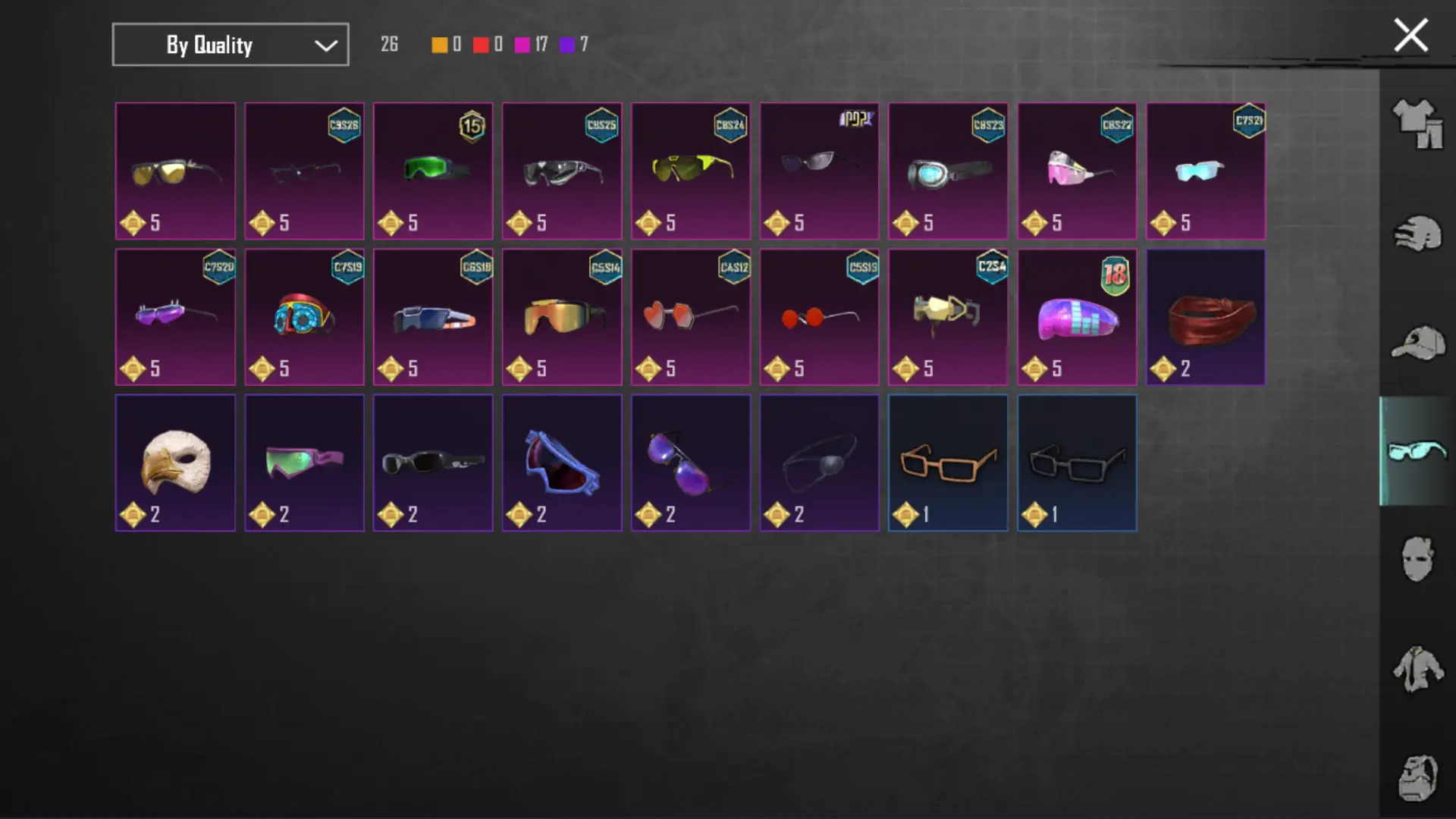Select the face mask category icon
The image size is (1456, 819).
pyautogui.click(x=1417, y=559)
